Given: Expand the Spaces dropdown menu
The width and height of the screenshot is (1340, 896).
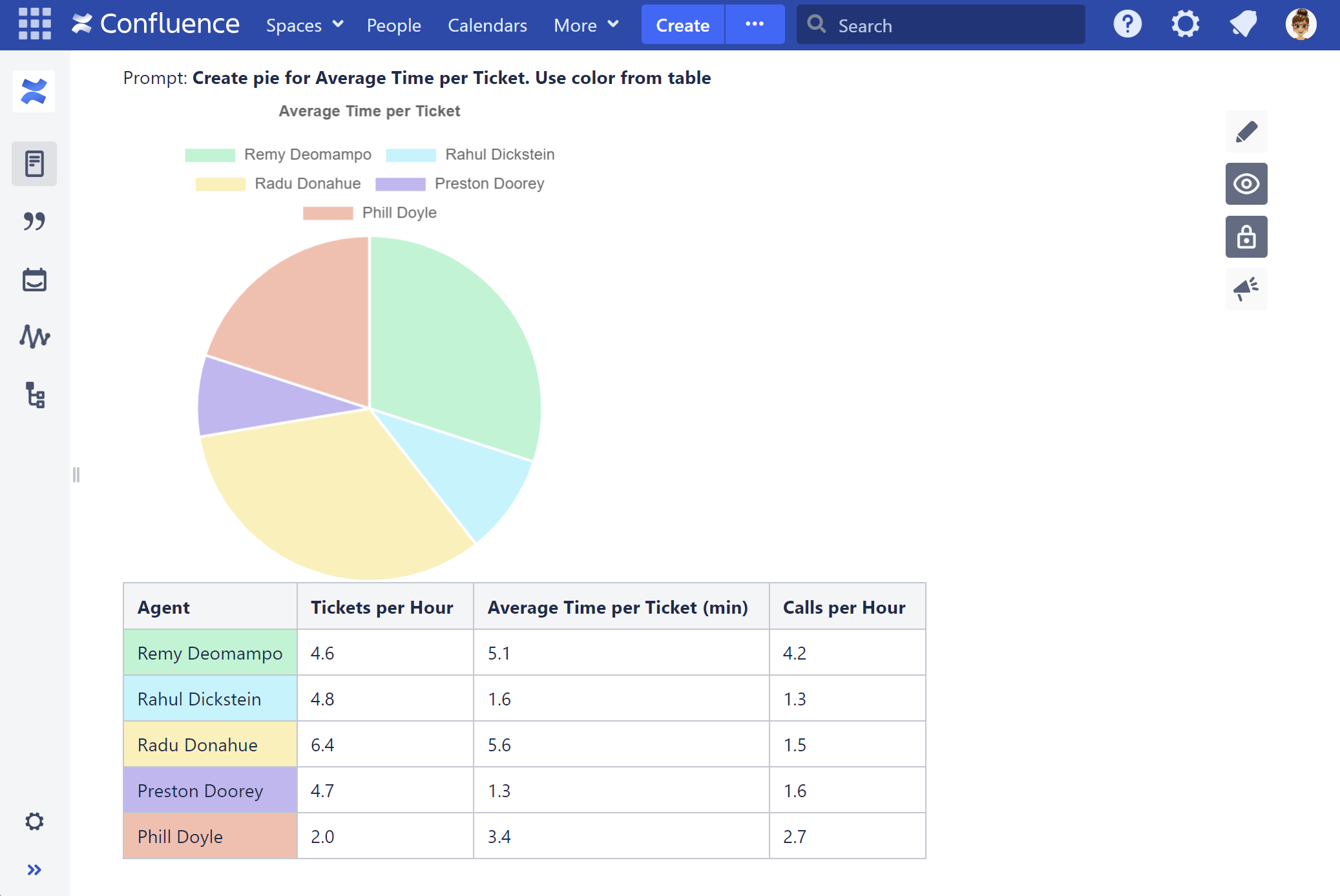Looking at the screenshot, I should (304, 25).
